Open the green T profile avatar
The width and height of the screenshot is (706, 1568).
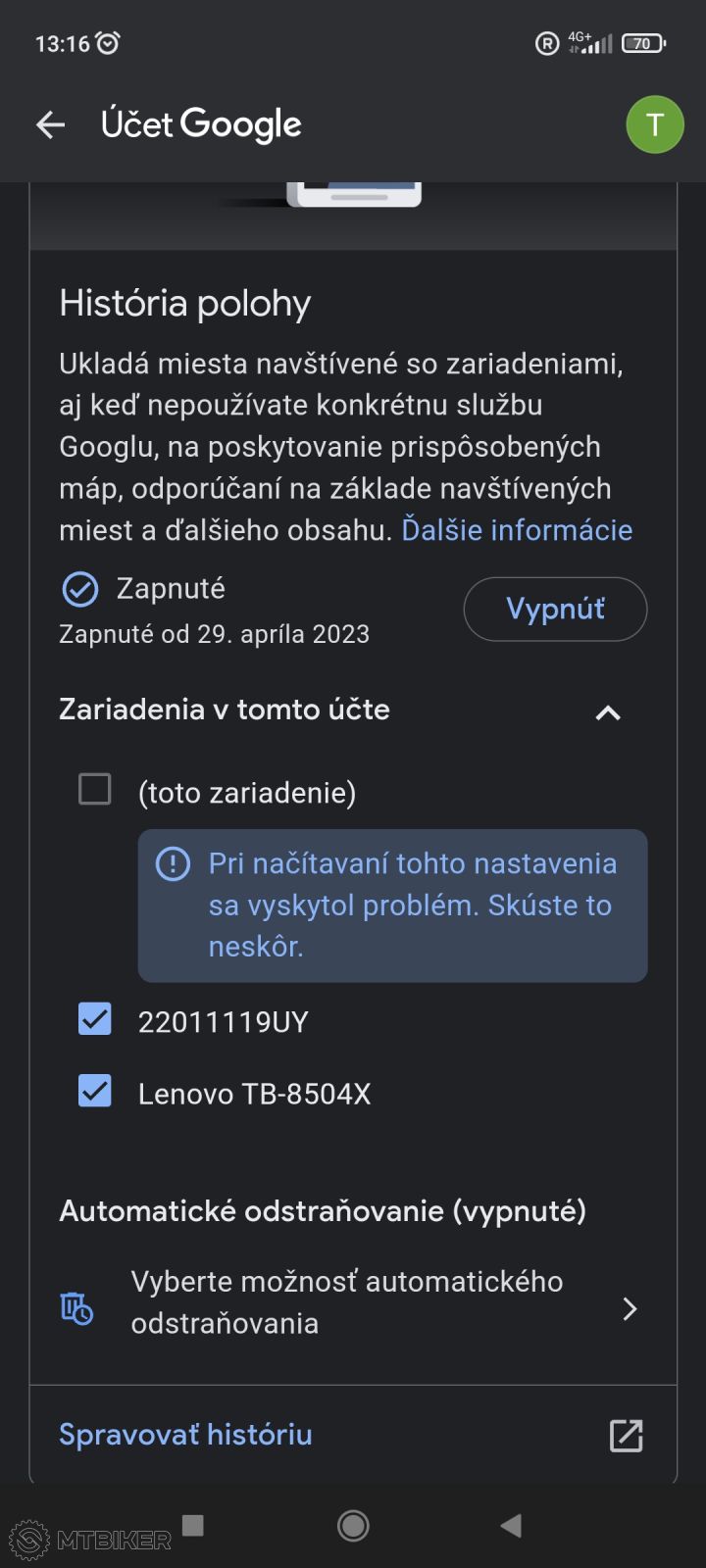[654, 124]
